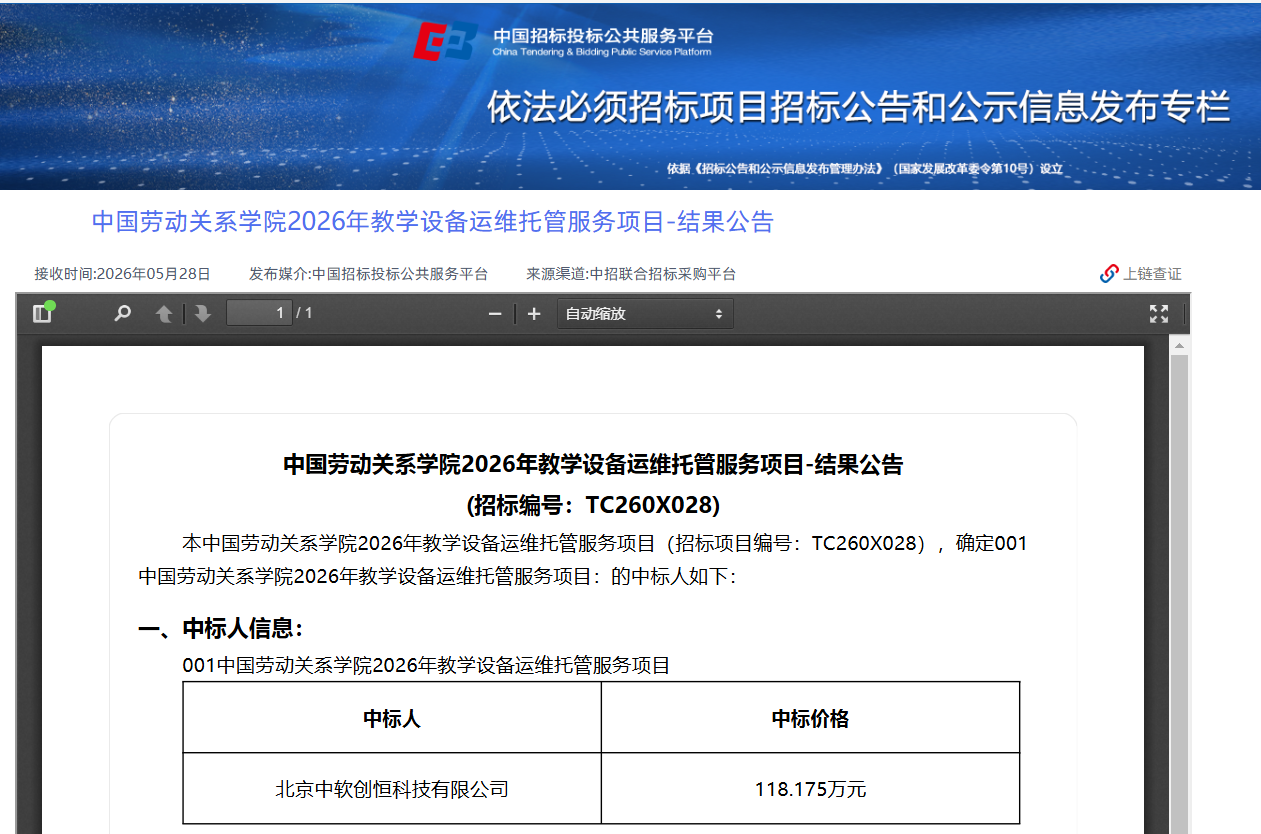This screenshot has width=1261, height=834.
Task: Click the line 001中国劳动关系学院2026年教学设备运维托管服务项目 above table
Action: pyautogui.click(x=426, y=665)
